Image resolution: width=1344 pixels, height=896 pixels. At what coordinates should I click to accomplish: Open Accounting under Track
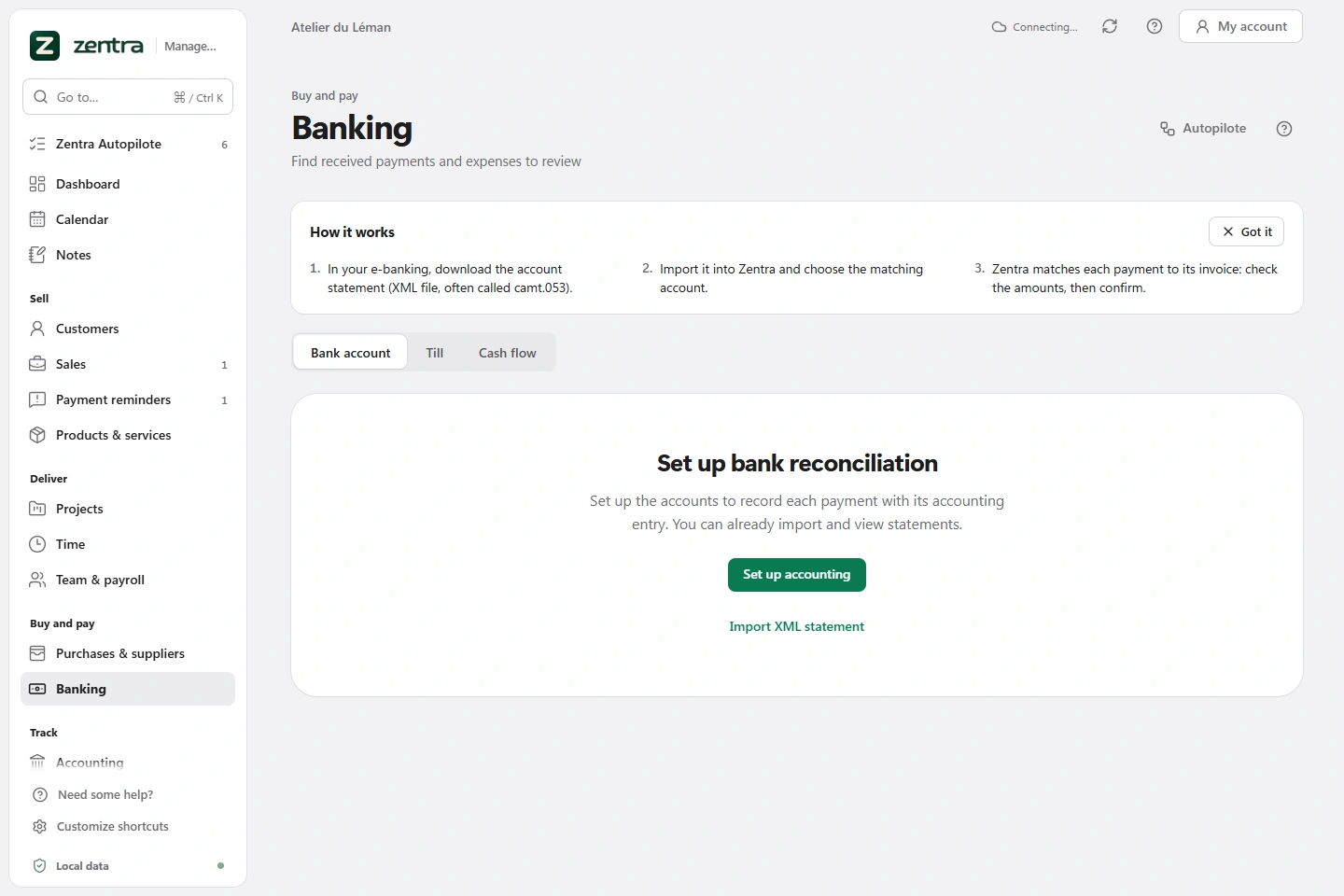tap(128, 763)
